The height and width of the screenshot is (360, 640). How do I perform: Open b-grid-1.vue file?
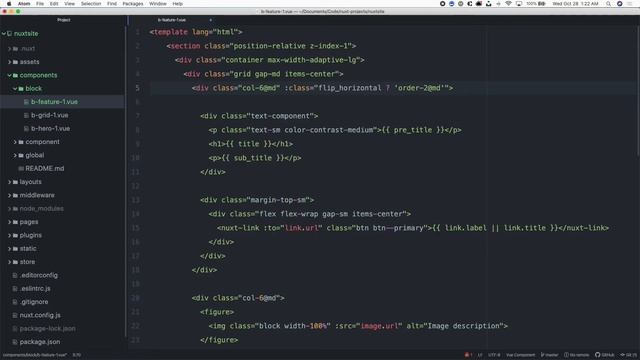[x=49, y=116]
